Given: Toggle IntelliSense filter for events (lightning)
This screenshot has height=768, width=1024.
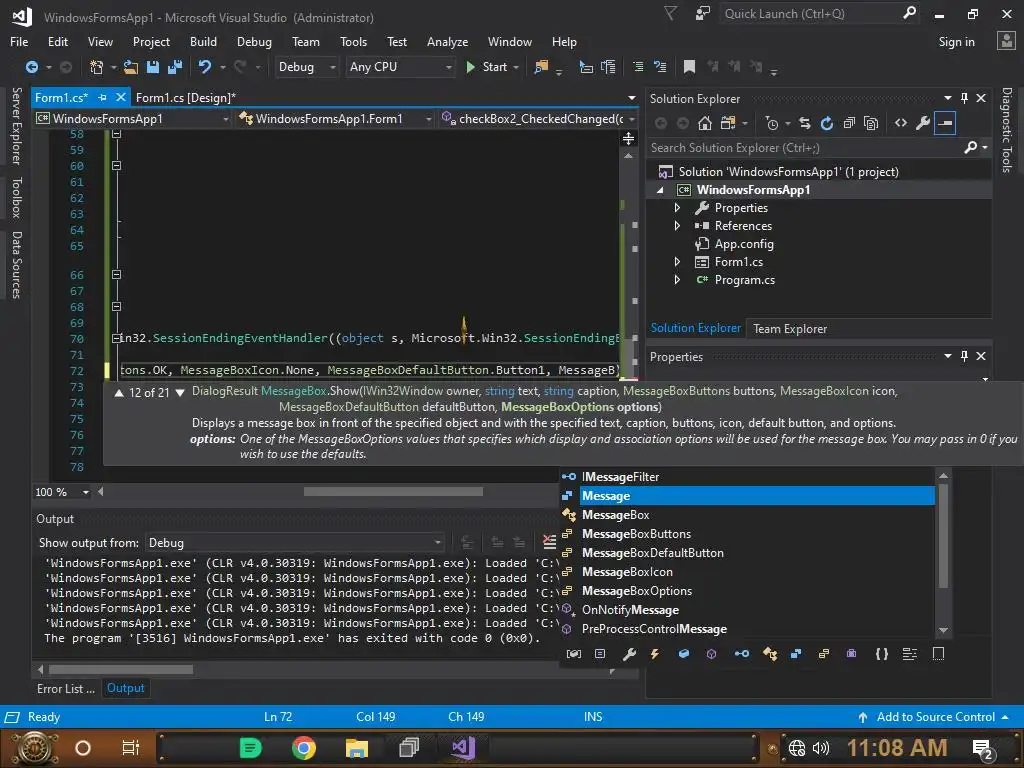Looking at the screenshot, I should coord(654,654).
